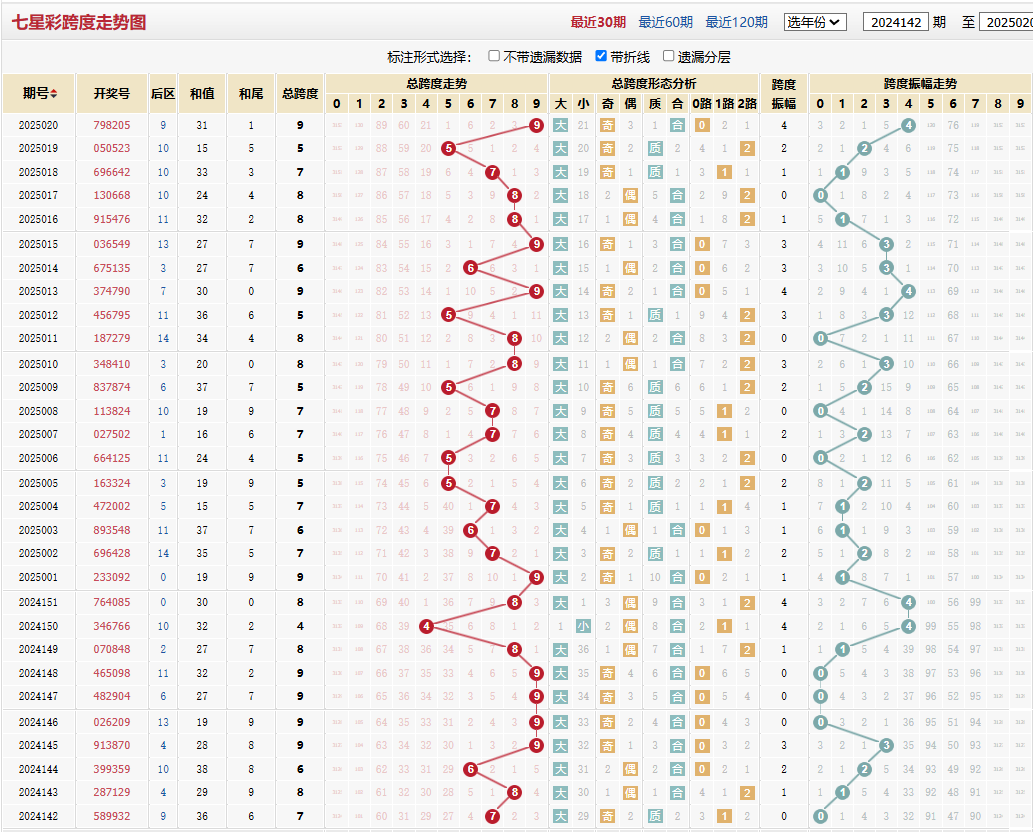Click the 总跨度 column header

pos(300,94)
